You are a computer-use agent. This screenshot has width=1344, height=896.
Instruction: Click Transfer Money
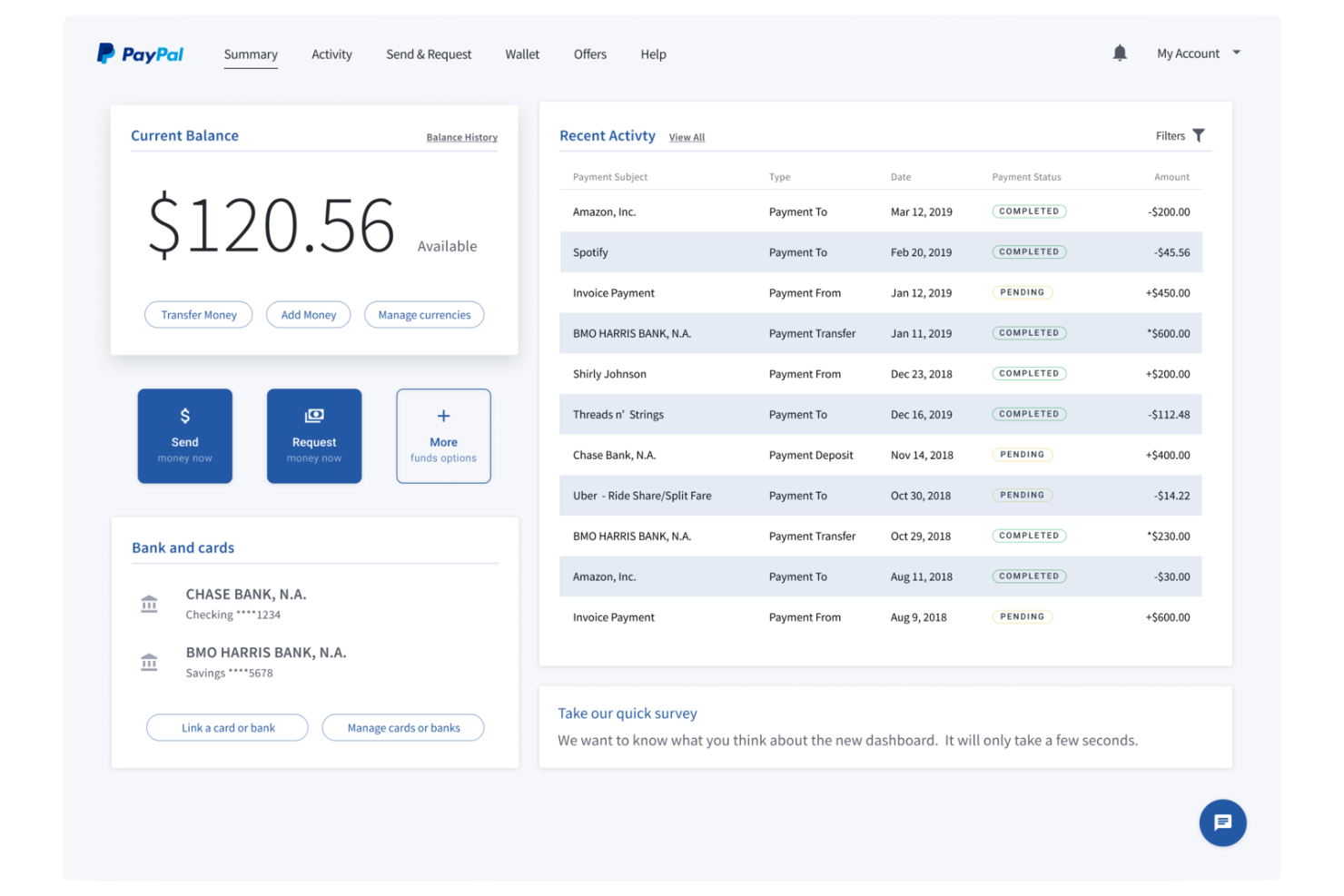198,314
